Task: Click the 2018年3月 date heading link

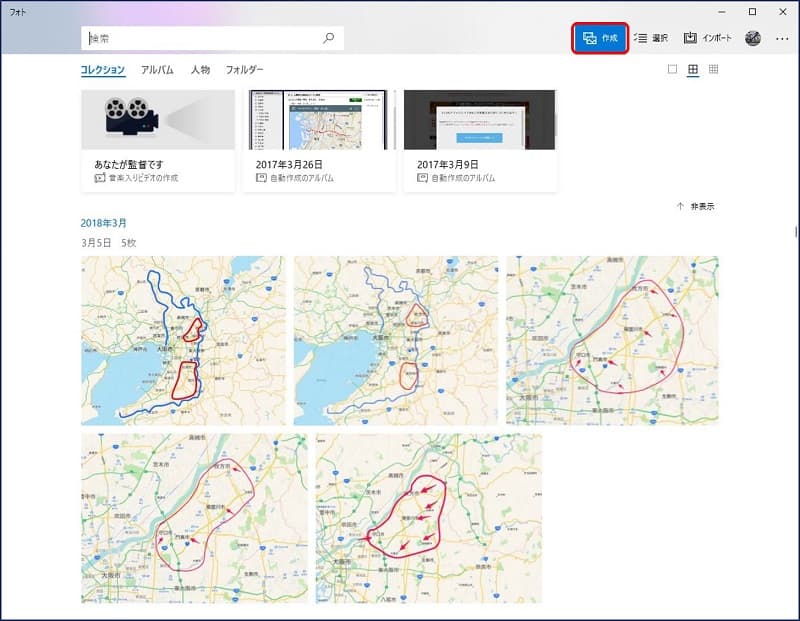Action: [x=104, y=223]
